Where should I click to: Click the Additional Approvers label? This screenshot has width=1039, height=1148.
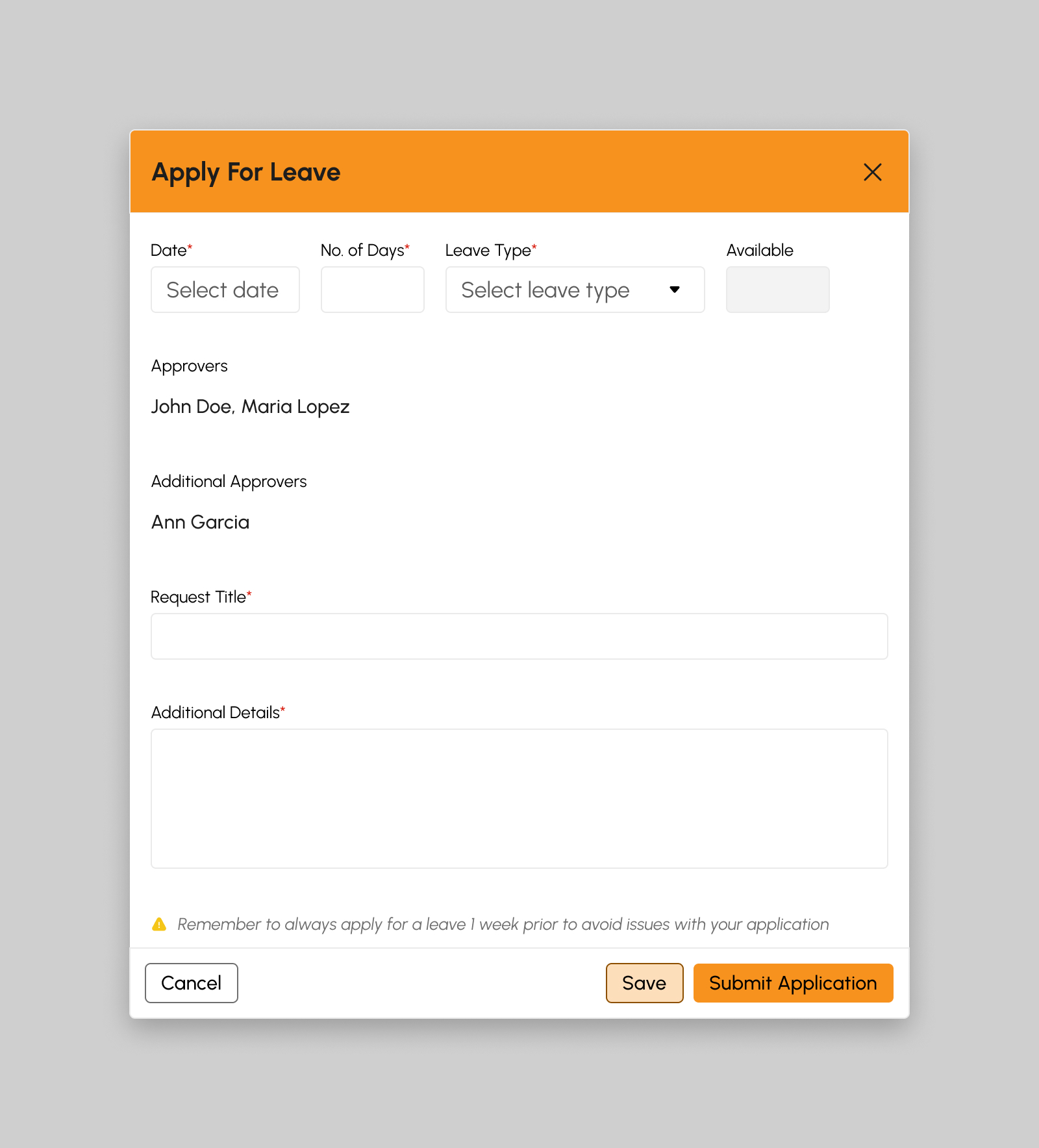(x=229, y=482)
